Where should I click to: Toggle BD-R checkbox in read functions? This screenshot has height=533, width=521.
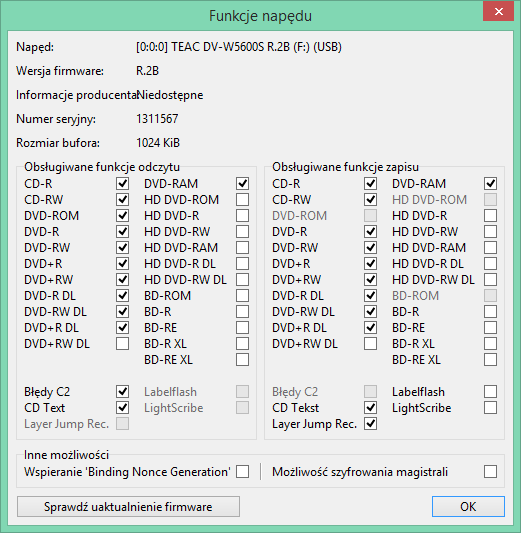tap(242, 311)
